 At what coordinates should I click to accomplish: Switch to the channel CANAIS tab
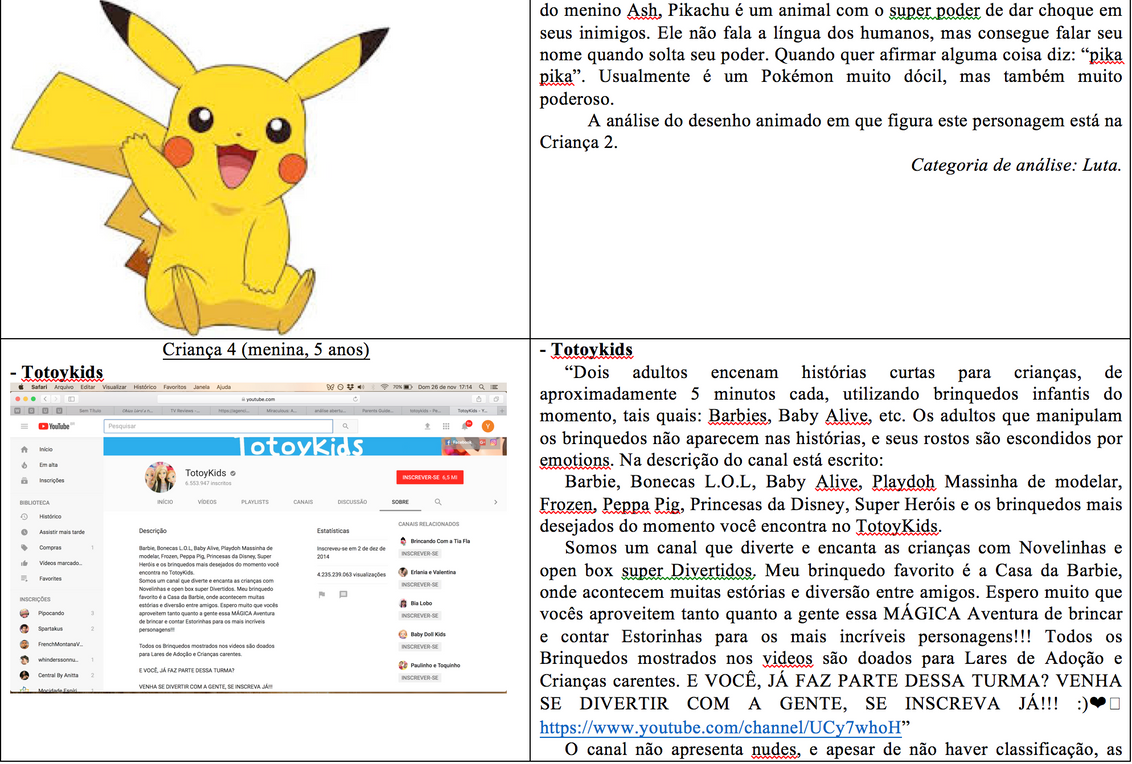(303, 502)
